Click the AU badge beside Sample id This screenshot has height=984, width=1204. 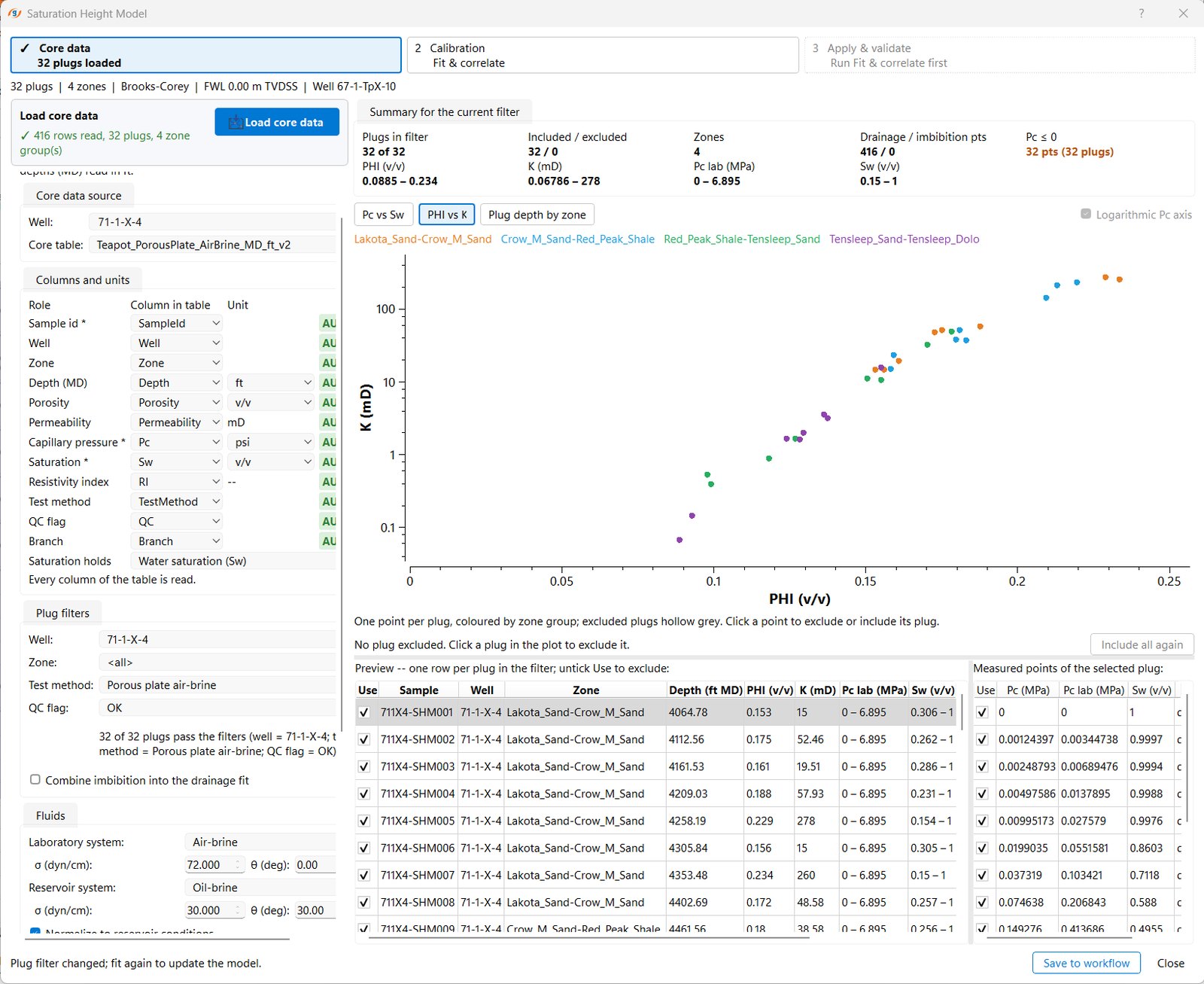click(329, 323)
